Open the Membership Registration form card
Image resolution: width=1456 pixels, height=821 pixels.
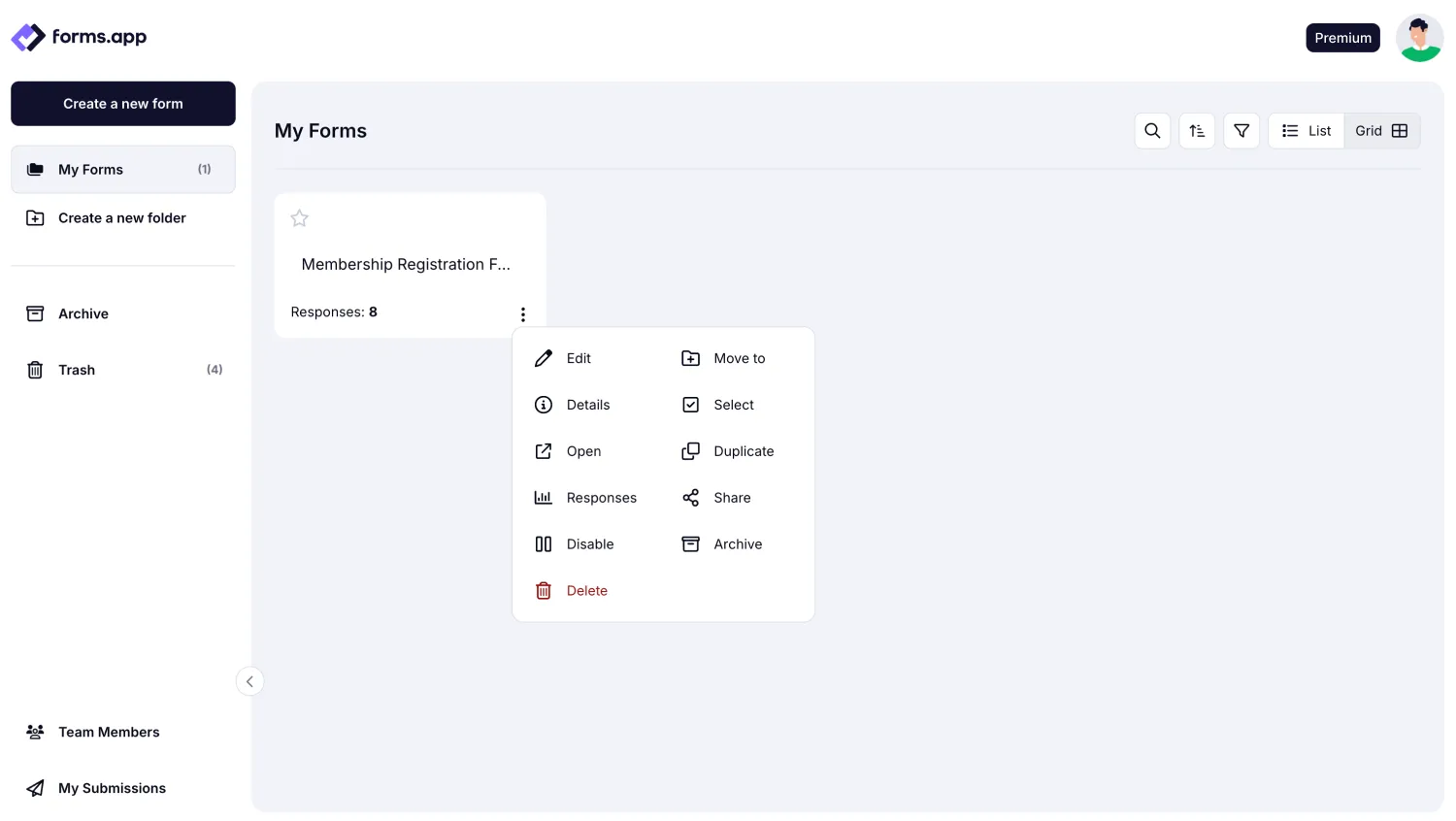(406, 264)
